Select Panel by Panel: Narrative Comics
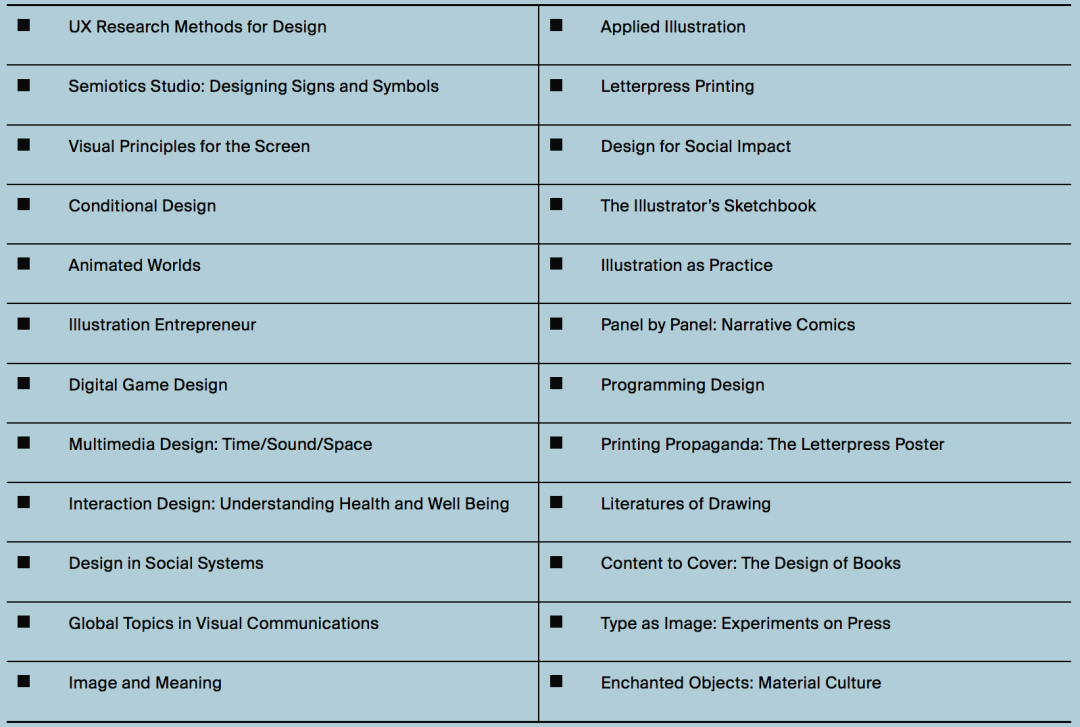The image size is (1080, 727). click(x=727, y=325)
